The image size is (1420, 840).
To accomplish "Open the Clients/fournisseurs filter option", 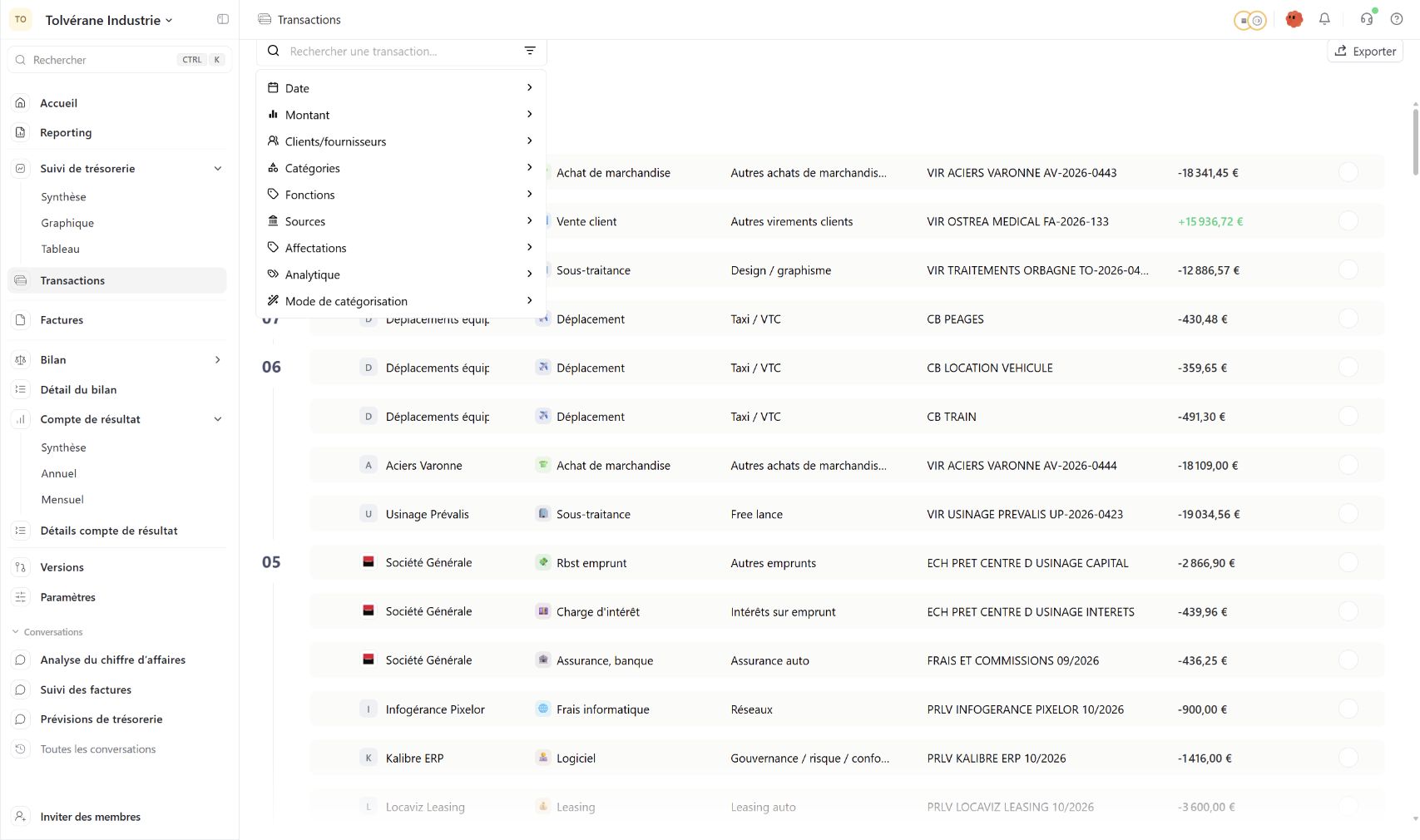I will pos(400,141).
